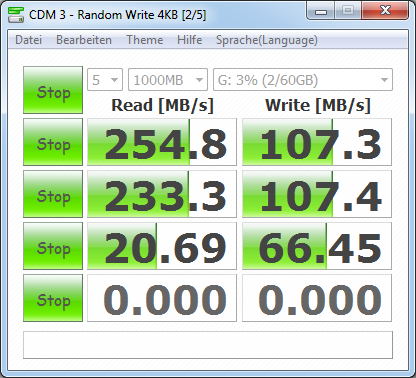Image resolution: width=416 pixels, height=378 pixels.
Task: Click the empty comment field at the bottom
Action: (x=208, y=345)
